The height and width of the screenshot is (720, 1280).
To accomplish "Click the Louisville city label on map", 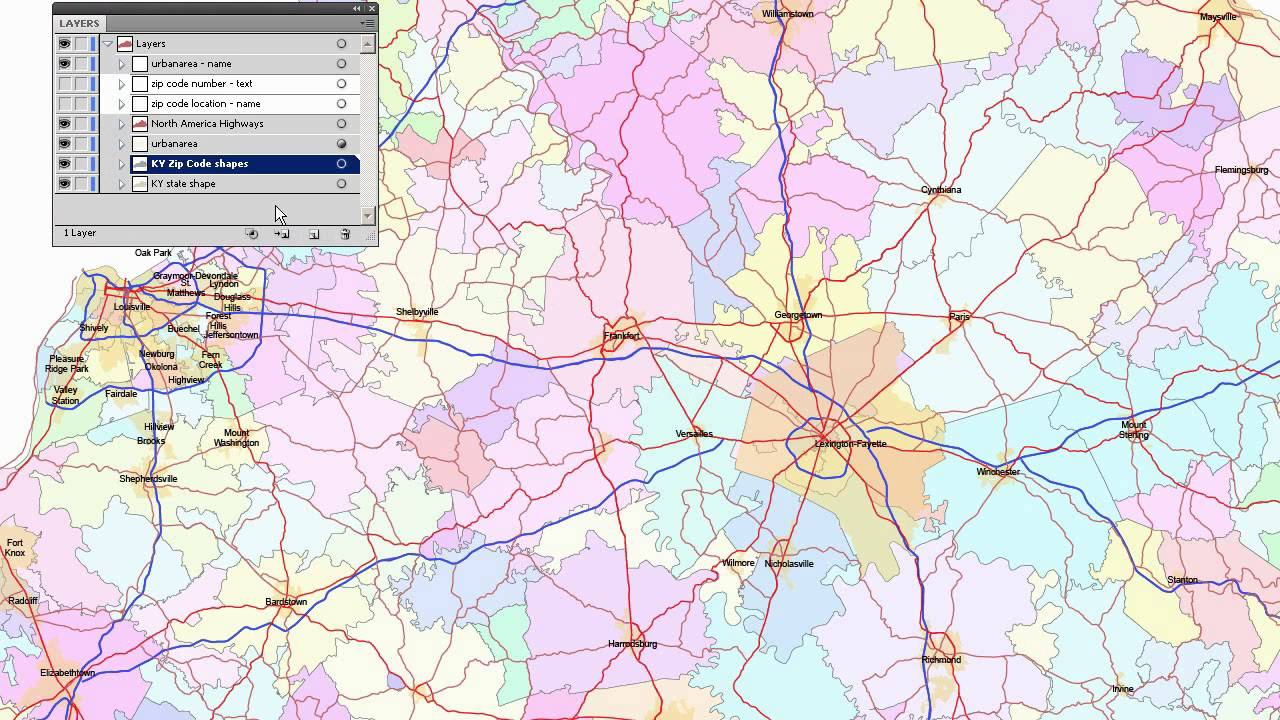I will 132,307.
